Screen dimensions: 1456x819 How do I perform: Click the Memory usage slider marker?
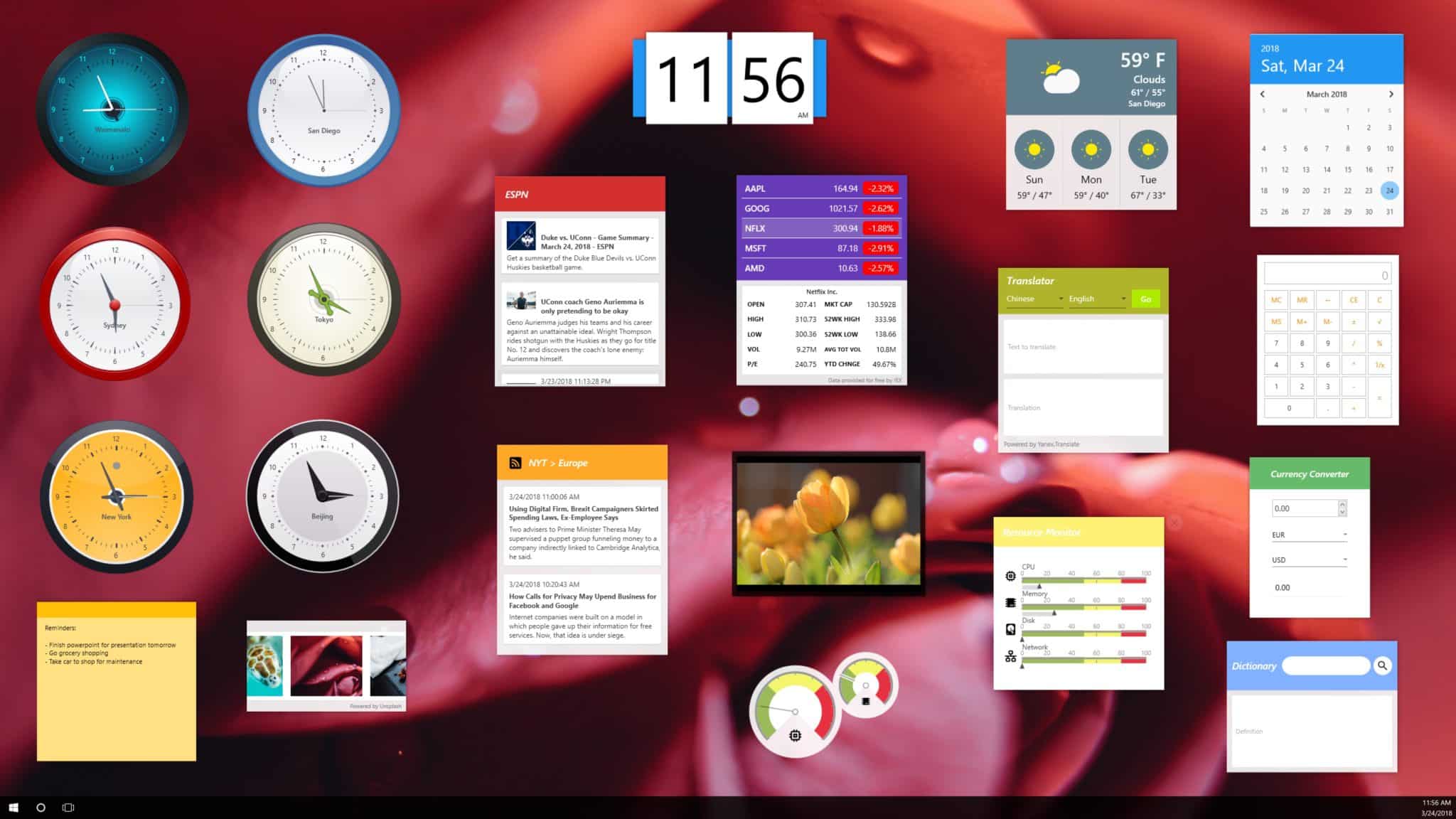1054,614
